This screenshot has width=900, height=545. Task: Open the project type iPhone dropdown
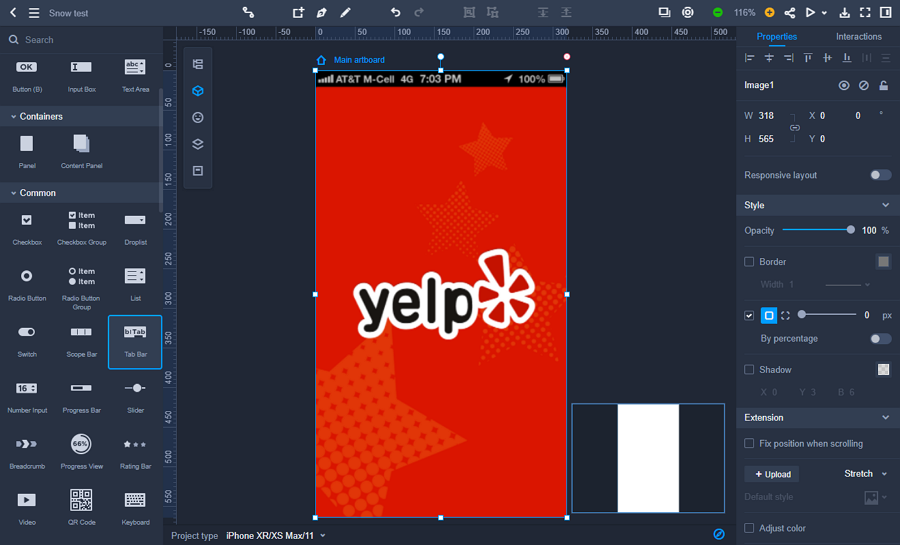[x=276, y=535]
